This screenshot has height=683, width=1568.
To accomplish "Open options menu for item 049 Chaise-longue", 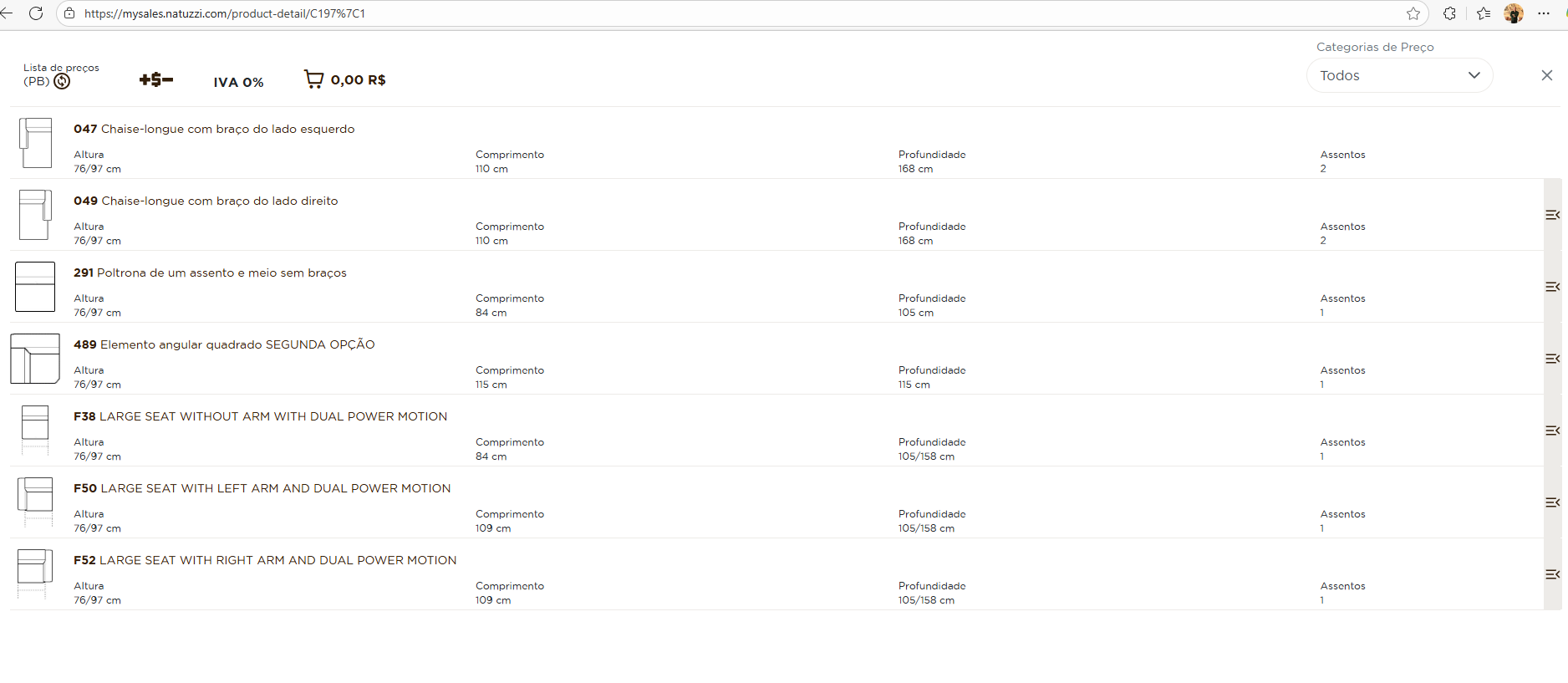I will point(1552,215).
